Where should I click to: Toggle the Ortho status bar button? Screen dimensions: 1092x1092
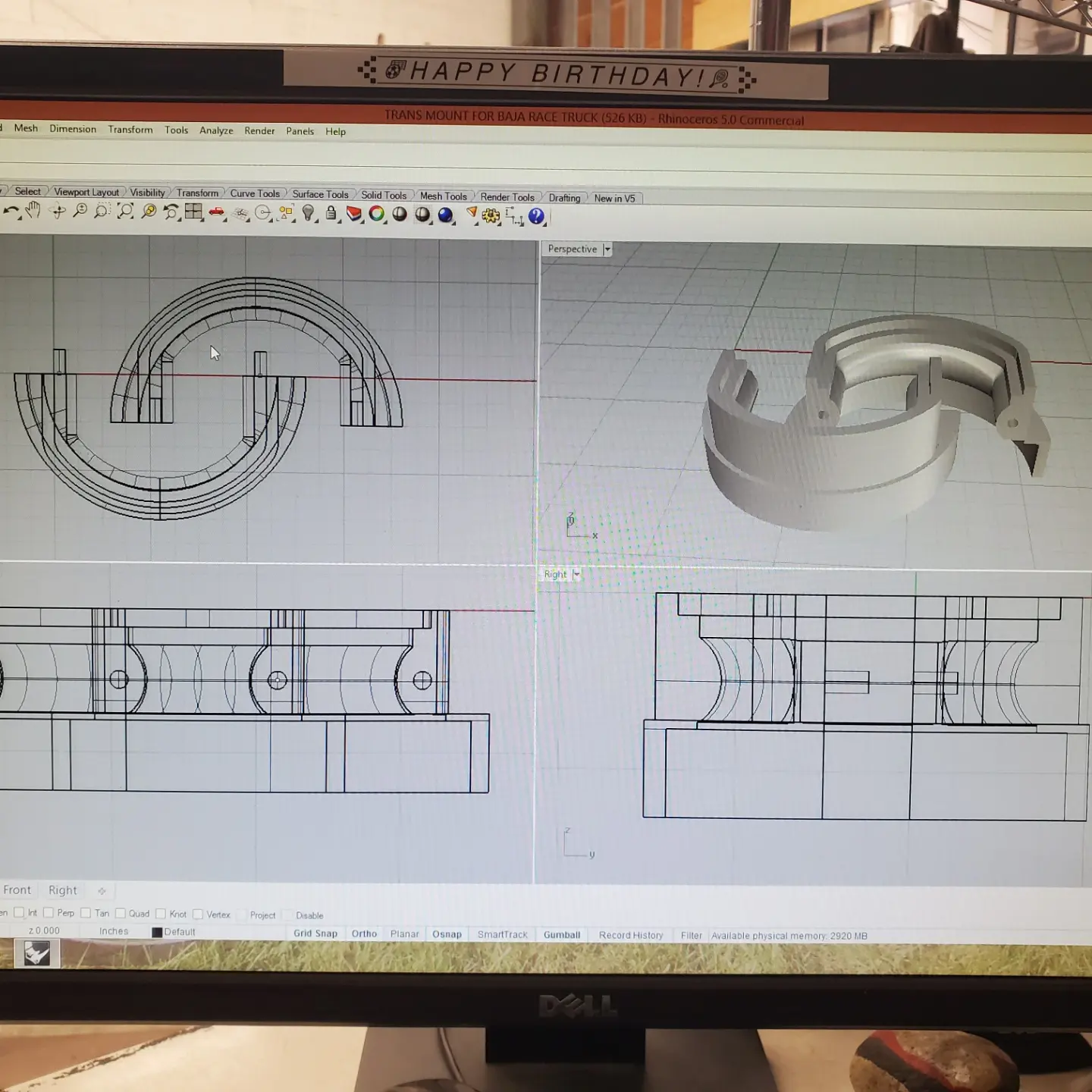(364, 934)
